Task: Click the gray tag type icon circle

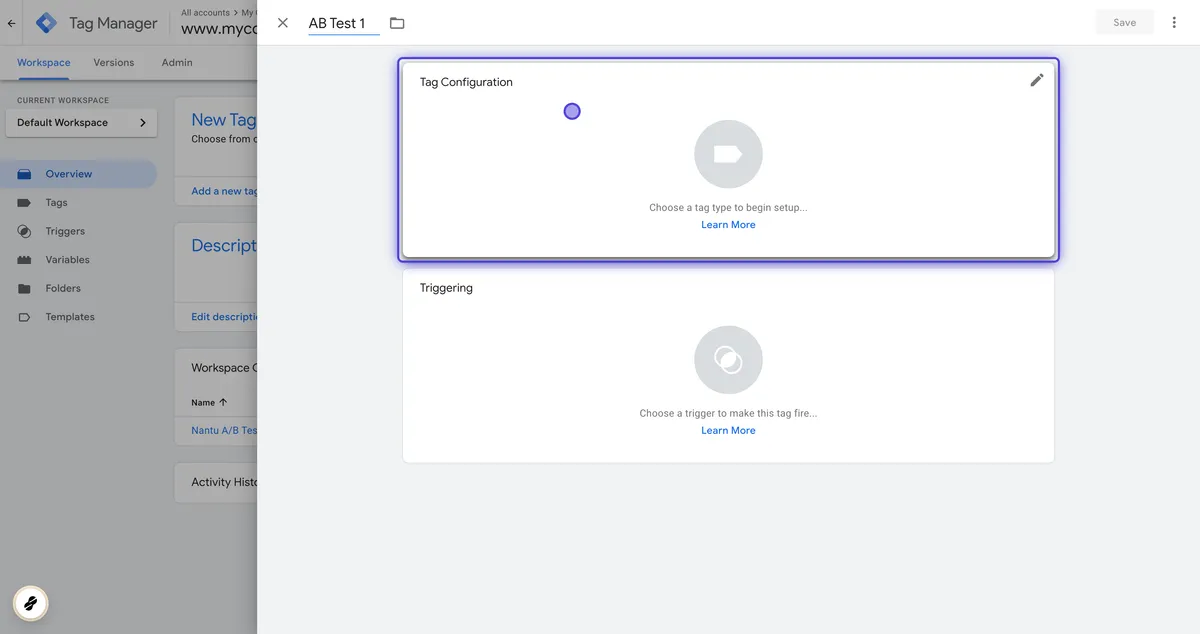Action: point(728,154)
